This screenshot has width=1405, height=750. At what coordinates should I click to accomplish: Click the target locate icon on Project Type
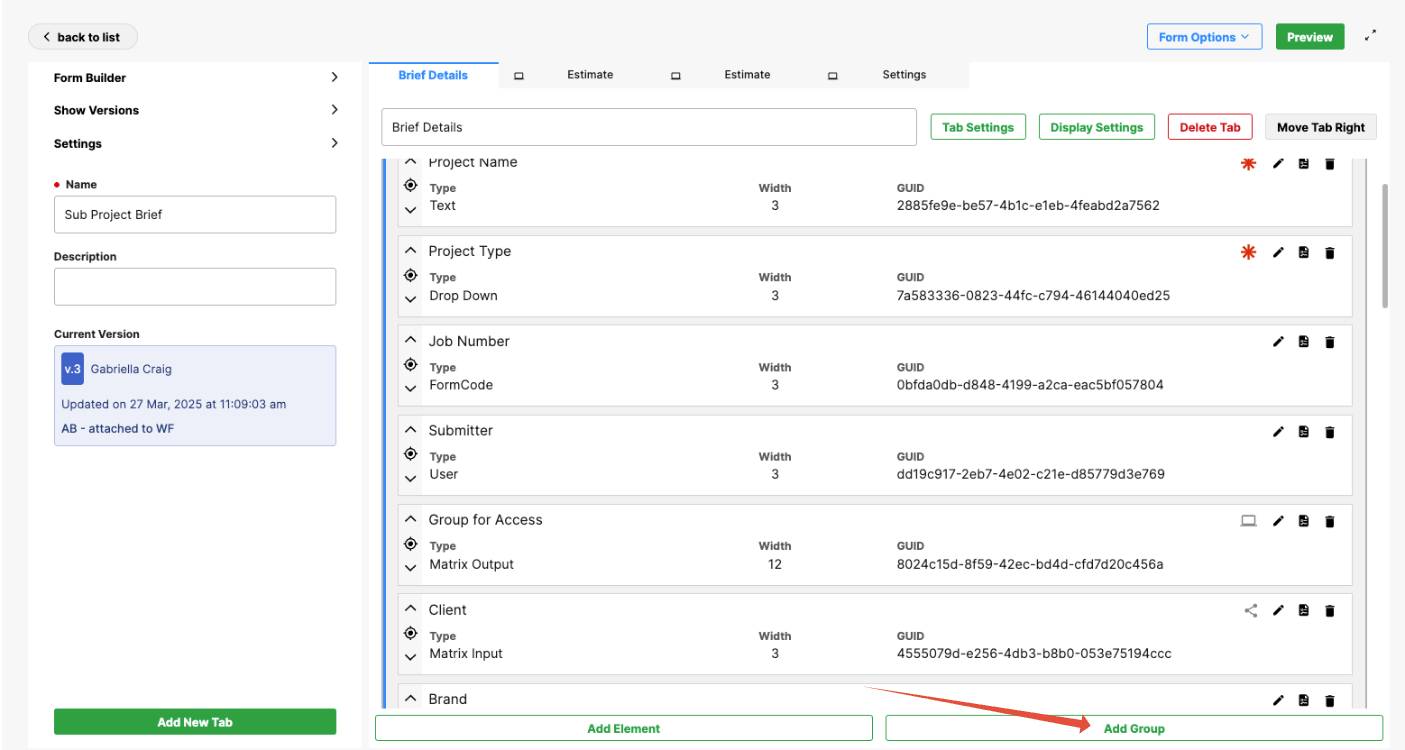coord(410,275)
